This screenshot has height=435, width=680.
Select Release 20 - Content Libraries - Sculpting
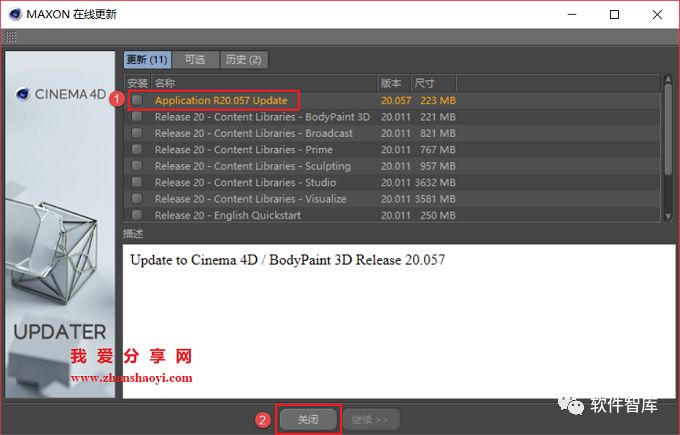(x=253, y=166)
